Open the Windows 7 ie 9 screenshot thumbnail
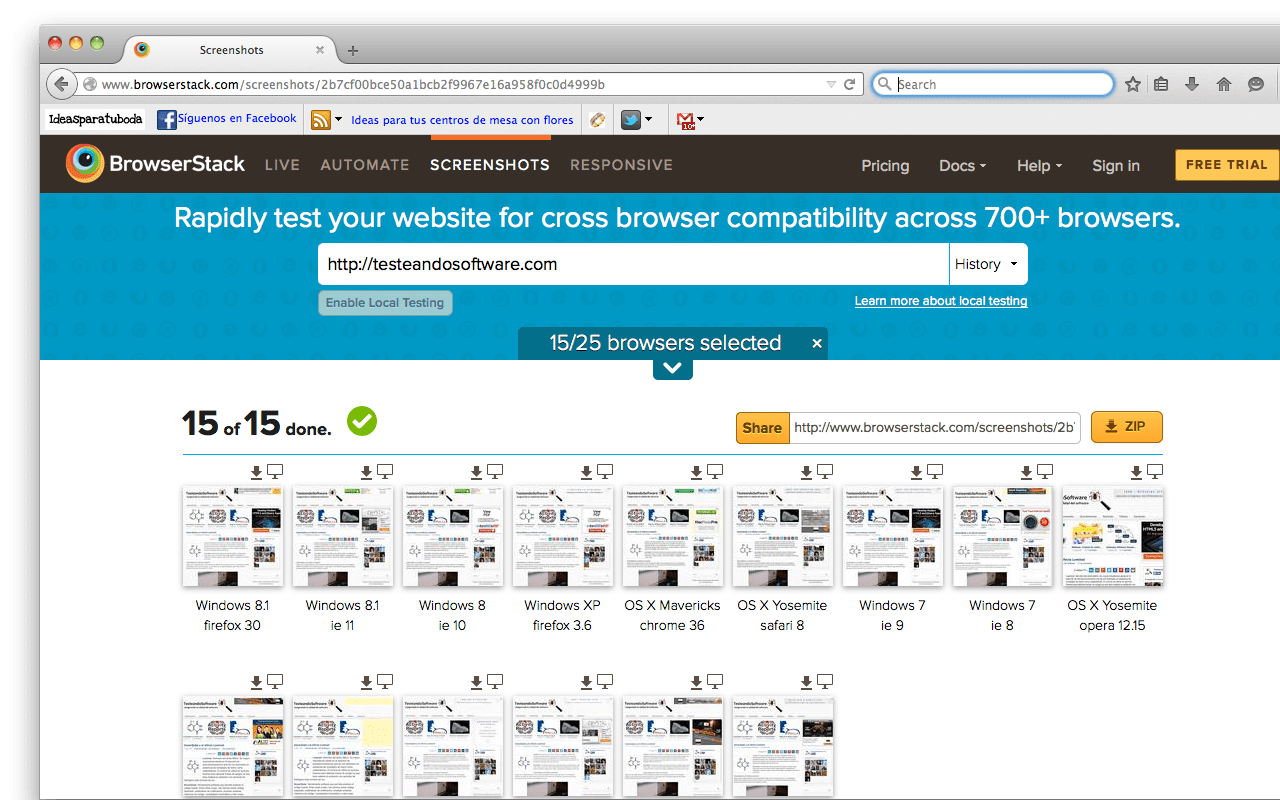 (x=892, y=535)
